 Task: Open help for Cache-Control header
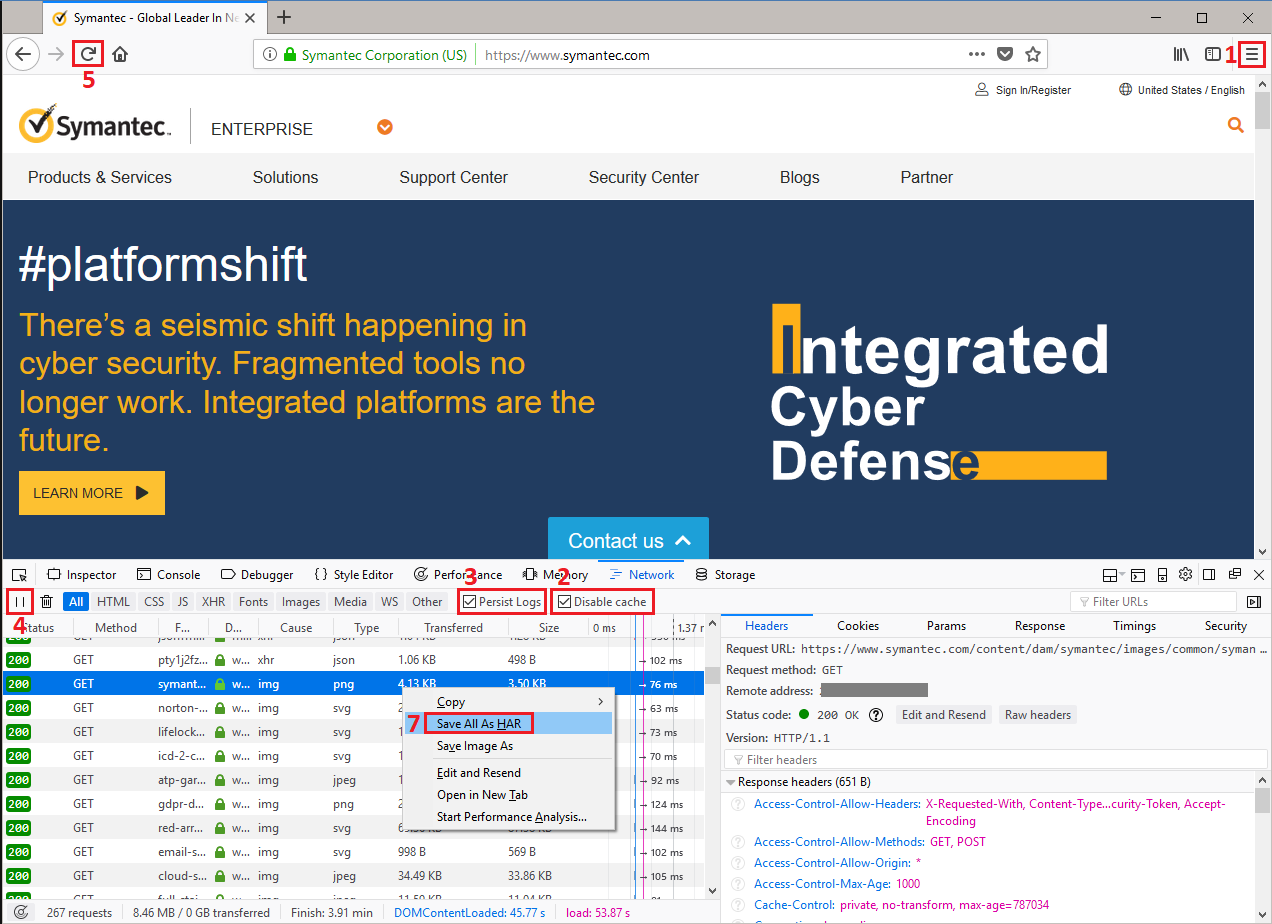[738, 905]
